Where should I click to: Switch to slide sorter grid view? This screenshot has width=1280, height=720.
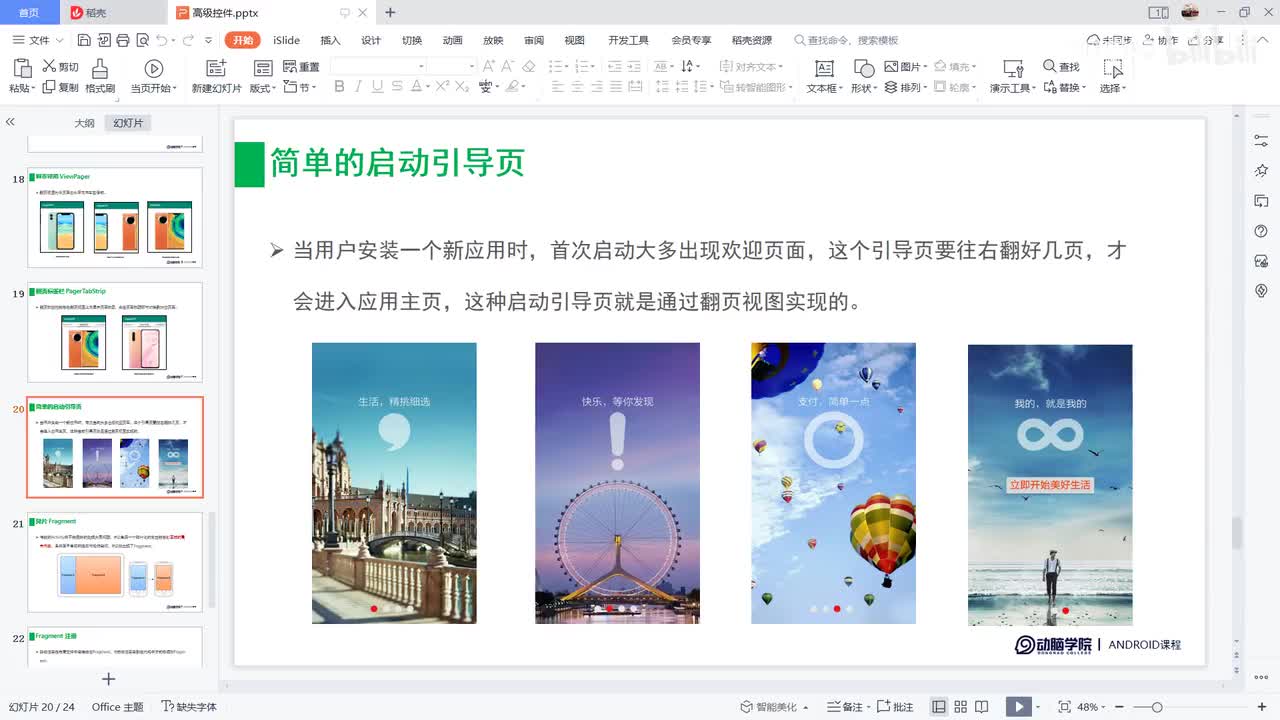[x=960, y=707]
